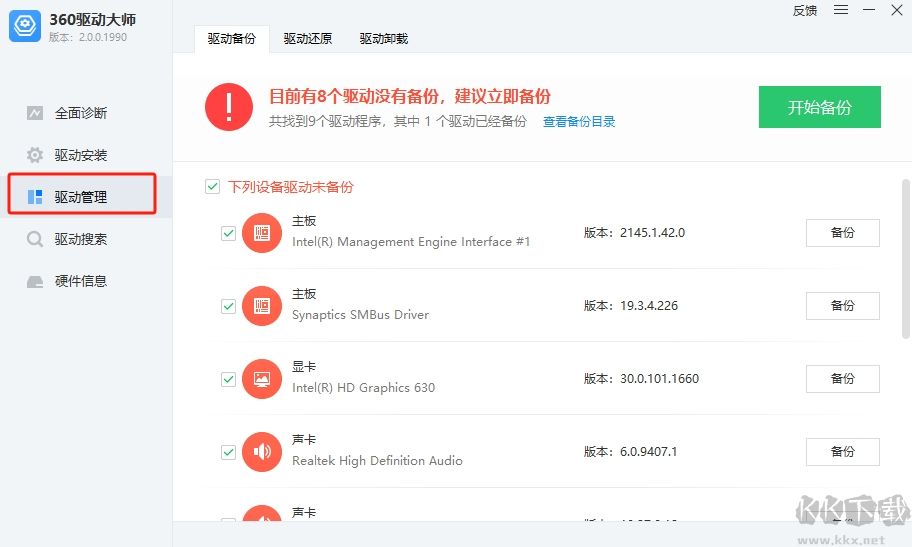Image resolution: width=912 pixels, height=547 pixels.
Task: Click 备份 for Realtek High Definition Audio
Action: [x=842, y=452]
